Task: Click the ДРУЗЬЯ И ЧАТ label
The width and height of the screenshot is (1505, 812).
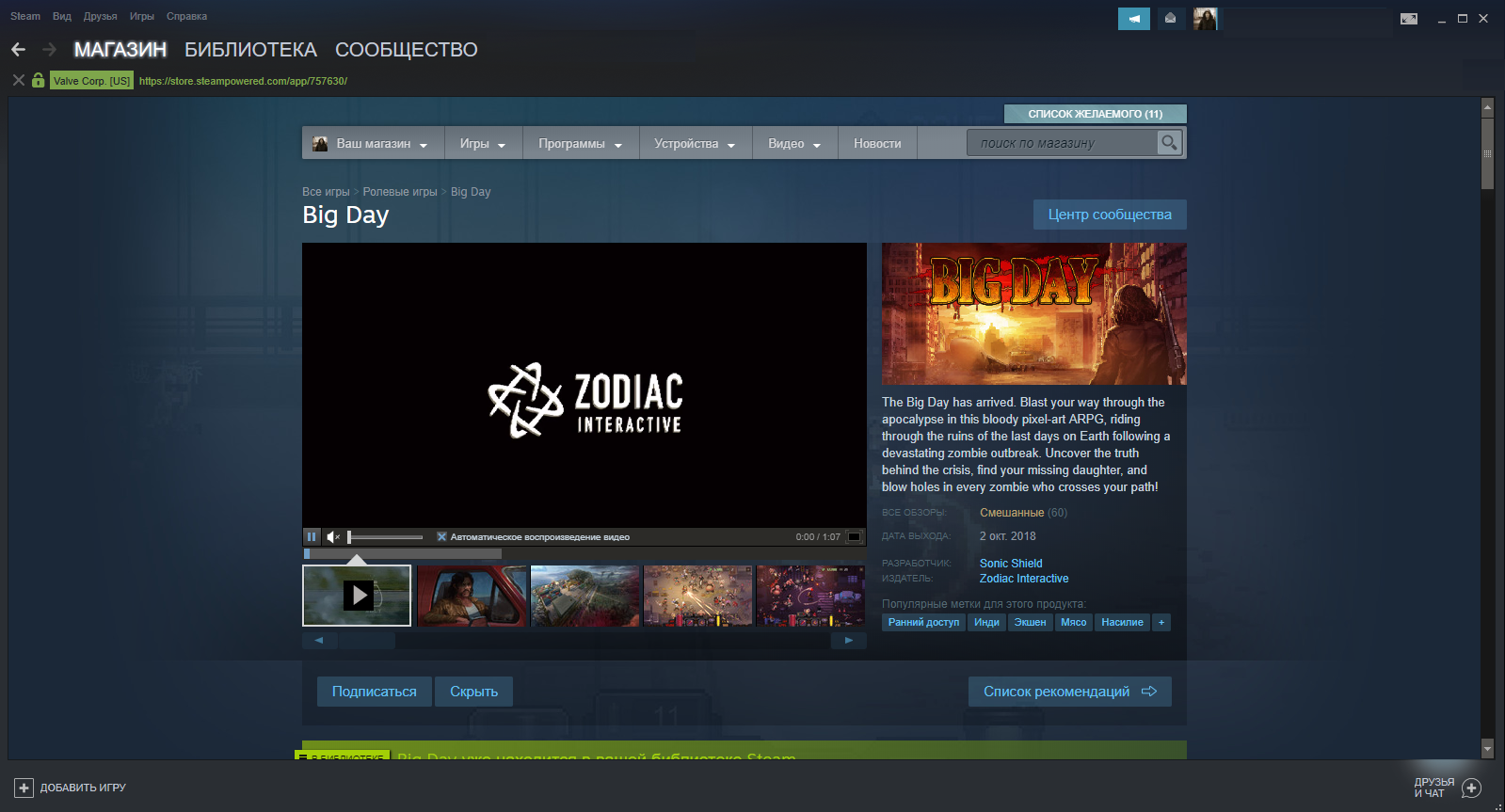Action: click(1434, 788)
